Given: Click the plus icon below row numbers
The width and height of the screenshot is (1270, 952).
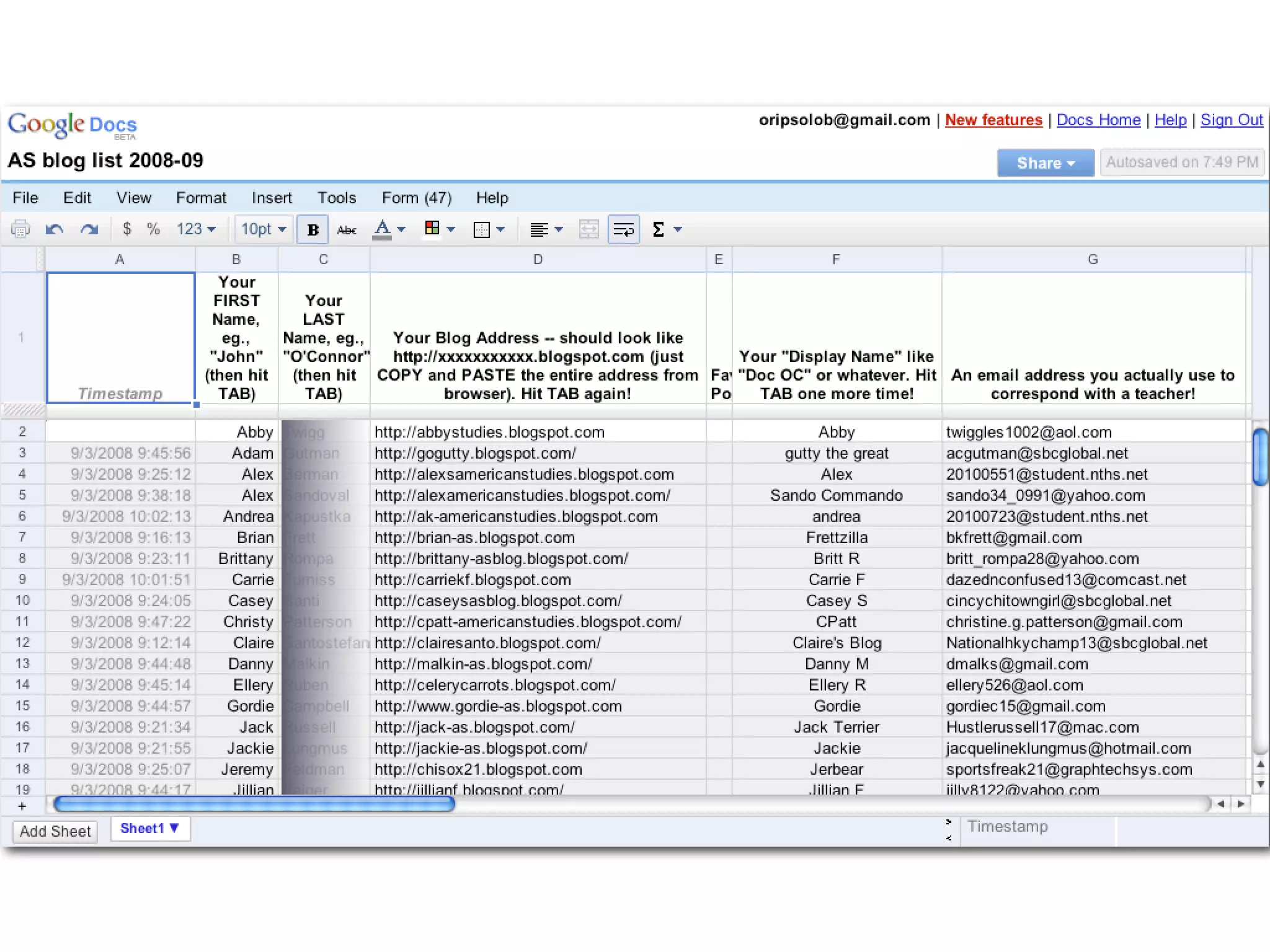Looking at the screenshot, I should [x=22, y=806].
